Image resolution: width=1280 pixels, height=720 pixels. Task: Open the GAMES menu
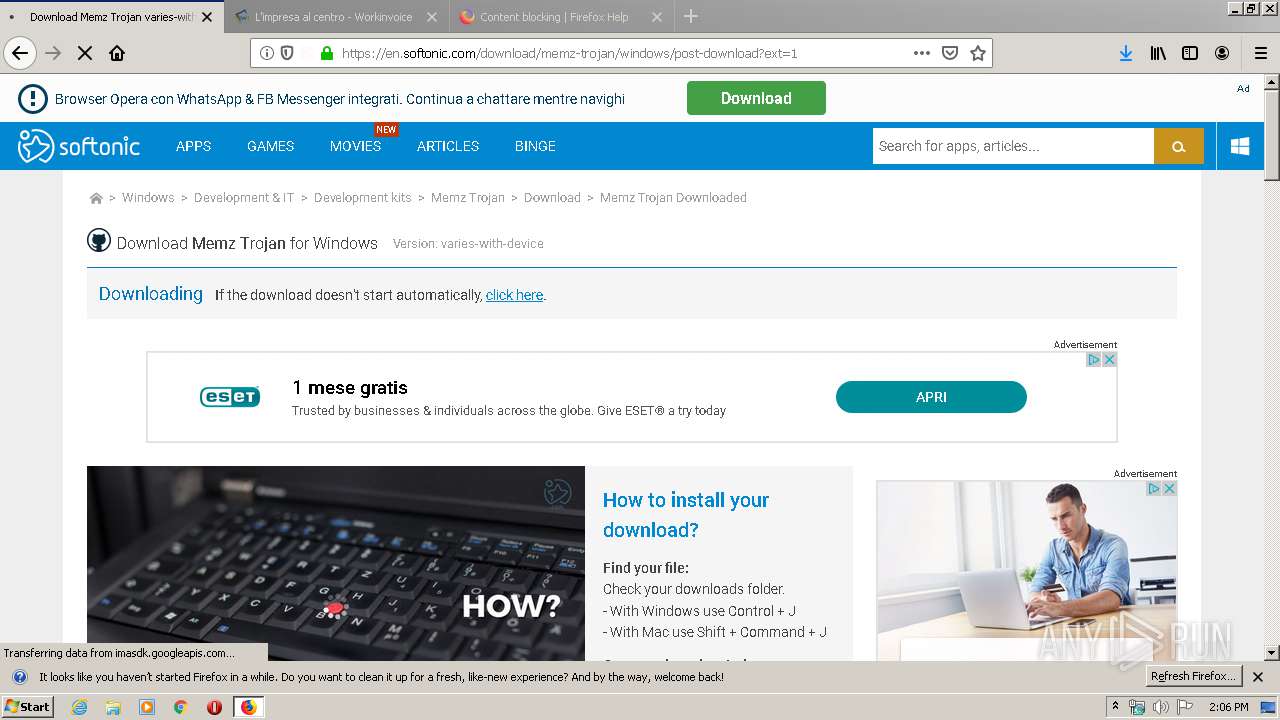[270, 146]
